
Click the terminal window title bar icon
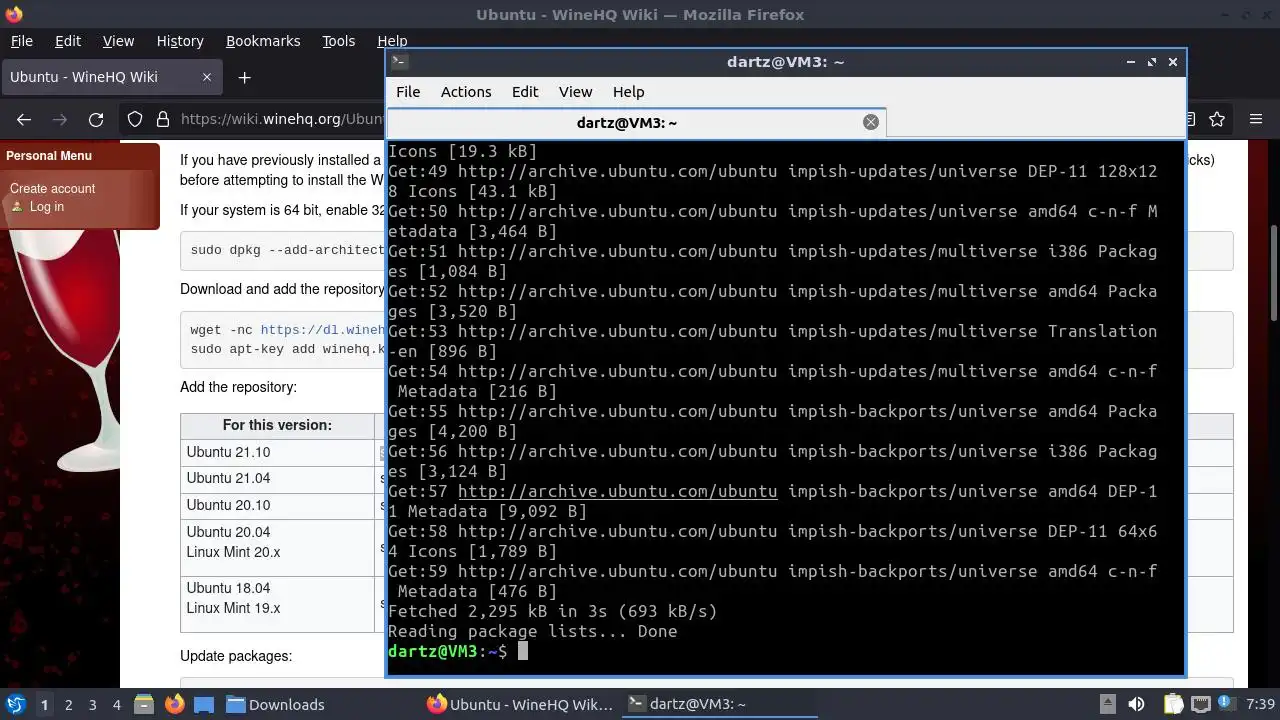click(x=398, y=61)
